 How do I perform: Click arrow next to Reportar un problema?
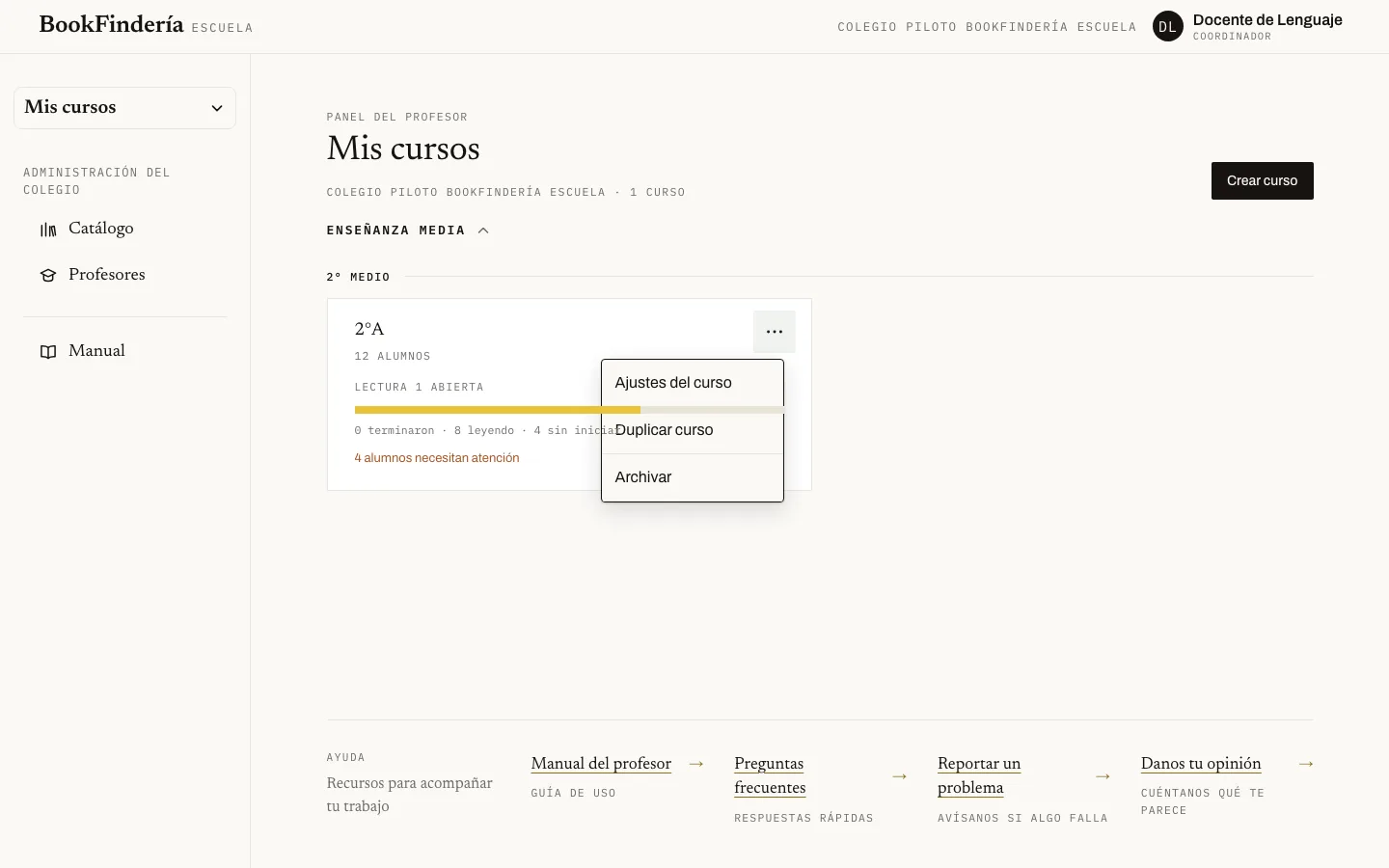(x=1103, y=776)
